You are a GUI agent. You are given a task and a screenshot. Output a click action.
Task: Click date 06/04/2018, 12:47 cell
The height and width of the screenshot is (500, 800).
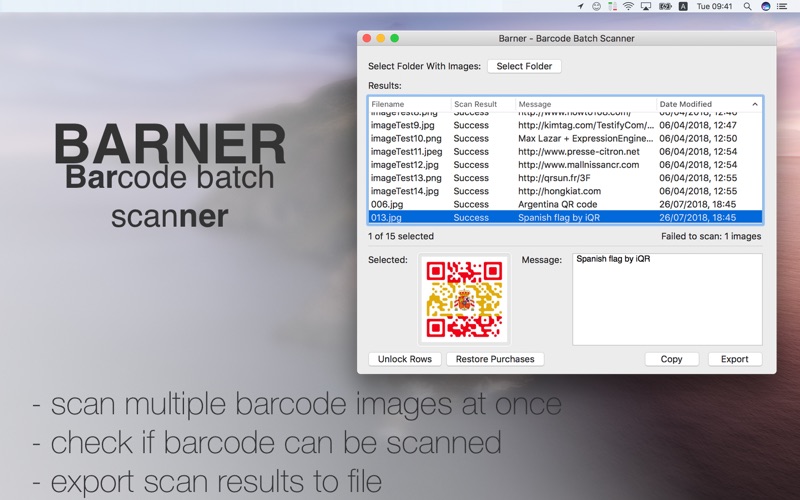click(x=698, y=125)
